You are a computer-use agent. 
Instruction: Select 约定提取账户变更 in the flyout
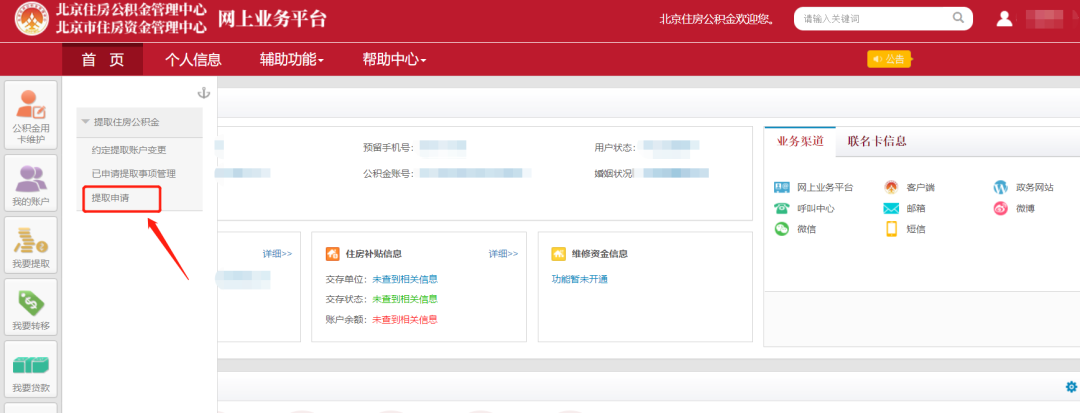click(x=129, y=150)
